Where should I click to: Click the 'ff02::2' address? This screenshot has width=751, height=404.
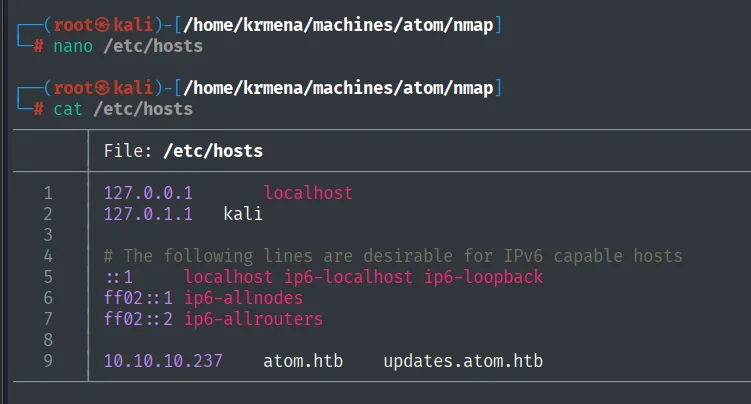pos(138,319)
